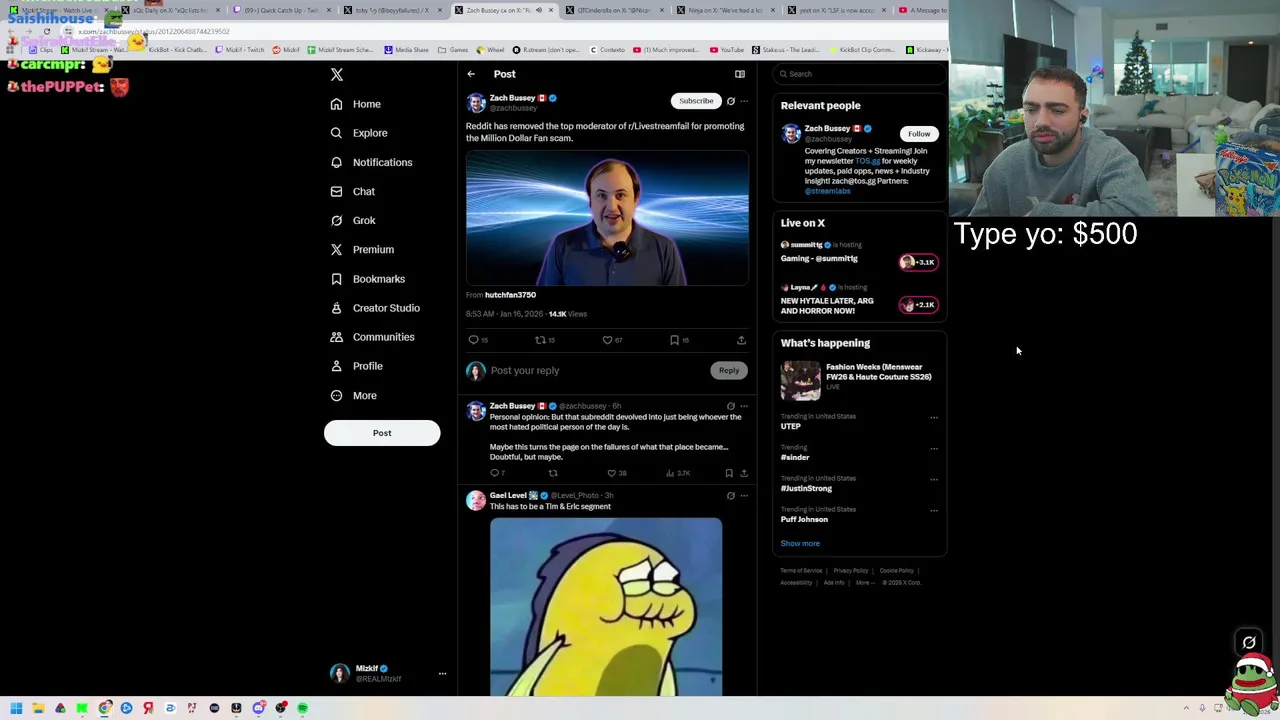Share the main post

point(741,340)
